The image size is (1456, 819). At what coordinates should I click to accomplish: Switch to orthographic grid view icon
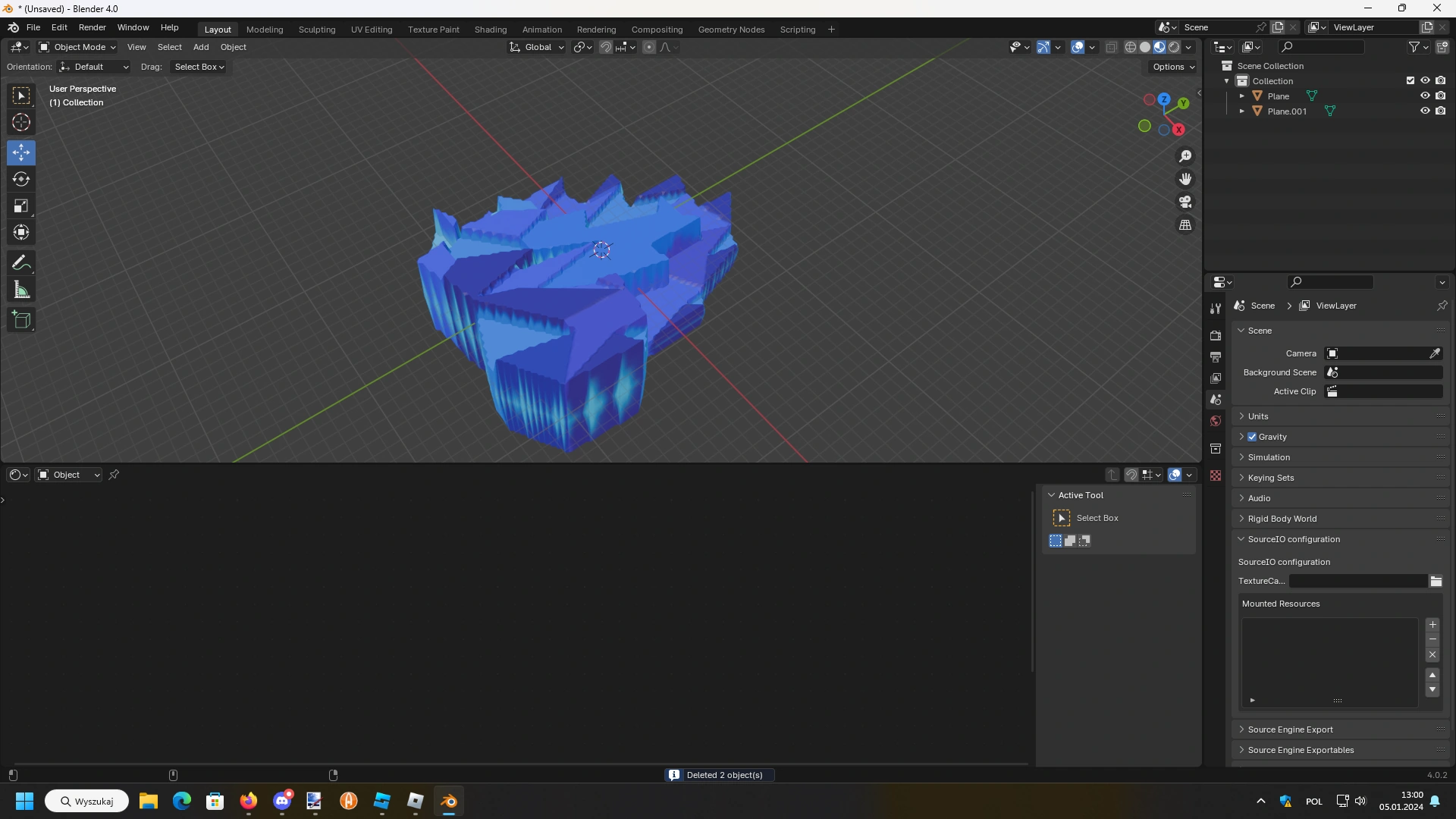pyautogui.click(x=1185, y=225)
